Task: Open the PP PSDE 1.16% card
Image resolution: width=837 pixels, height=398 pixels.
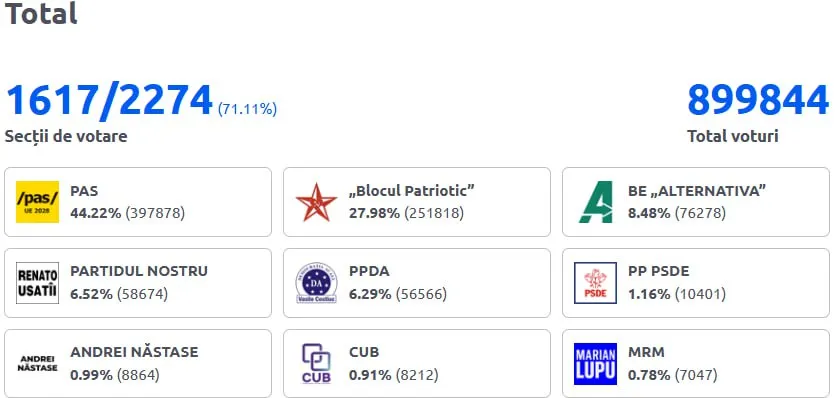Action: click(x=696, y=283)
